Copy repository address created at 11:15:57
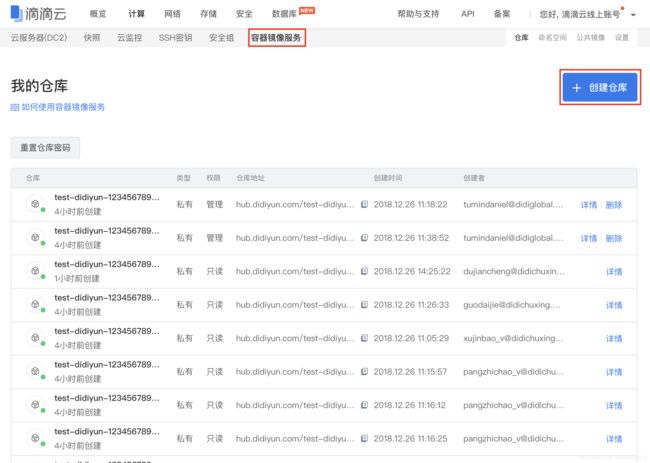 (364, 371)
